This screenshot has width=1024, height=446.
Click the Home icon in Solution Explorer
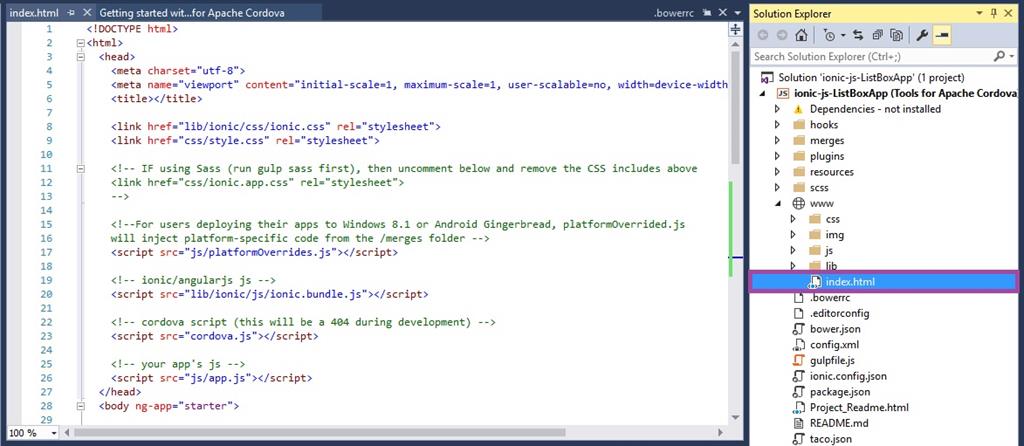pos(801,35)
